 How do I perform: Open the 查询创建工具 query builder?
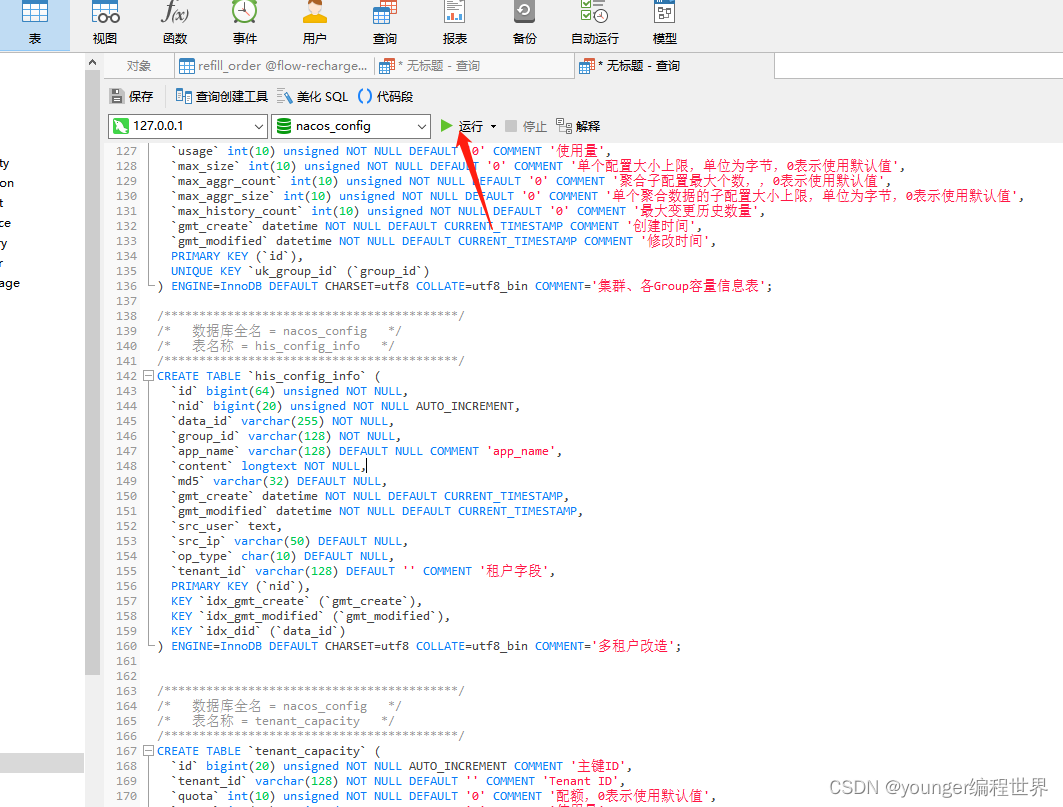222,96
